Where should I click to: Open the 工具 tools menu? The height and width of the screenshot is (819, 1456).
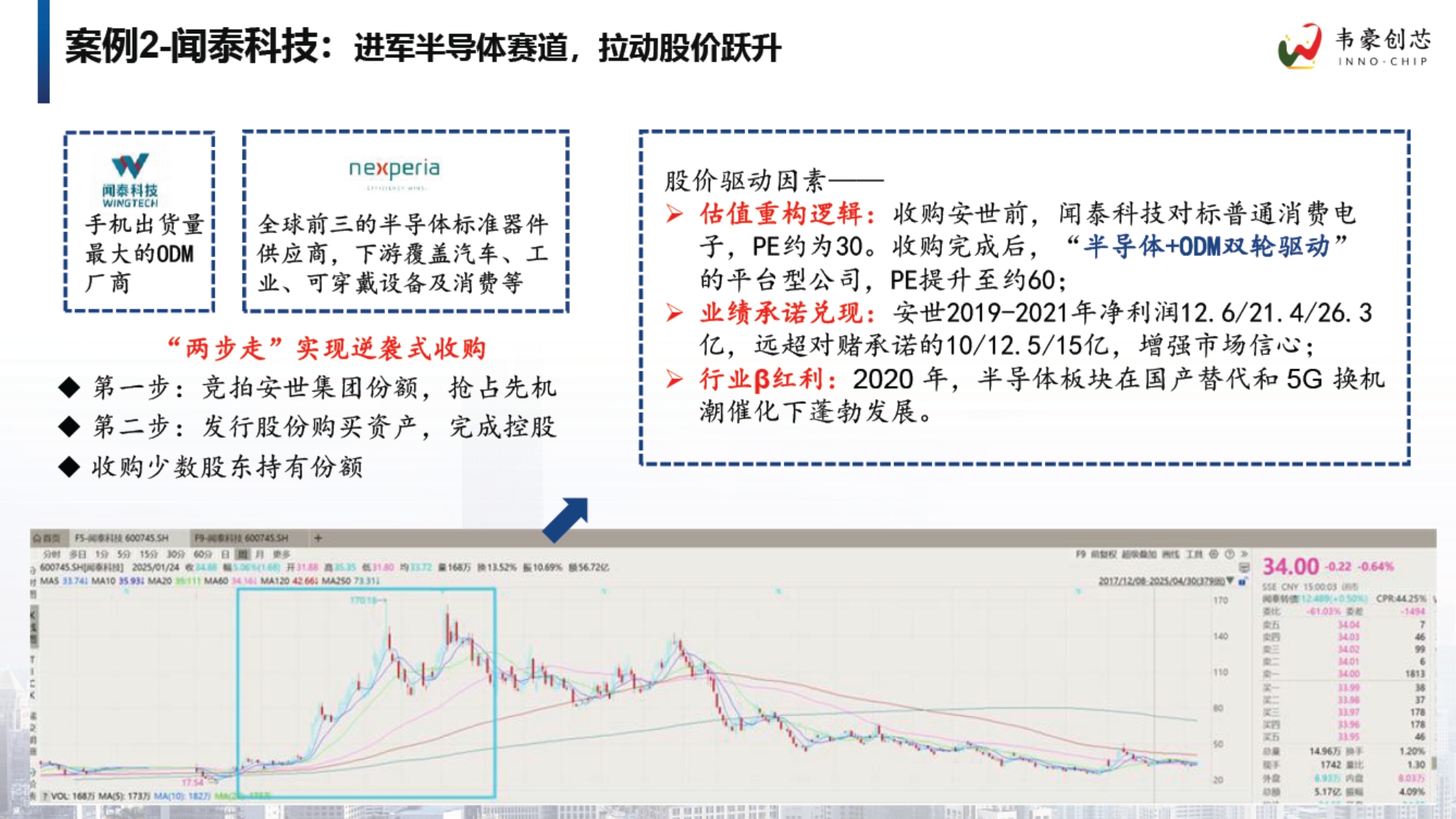coord(1194,554)
